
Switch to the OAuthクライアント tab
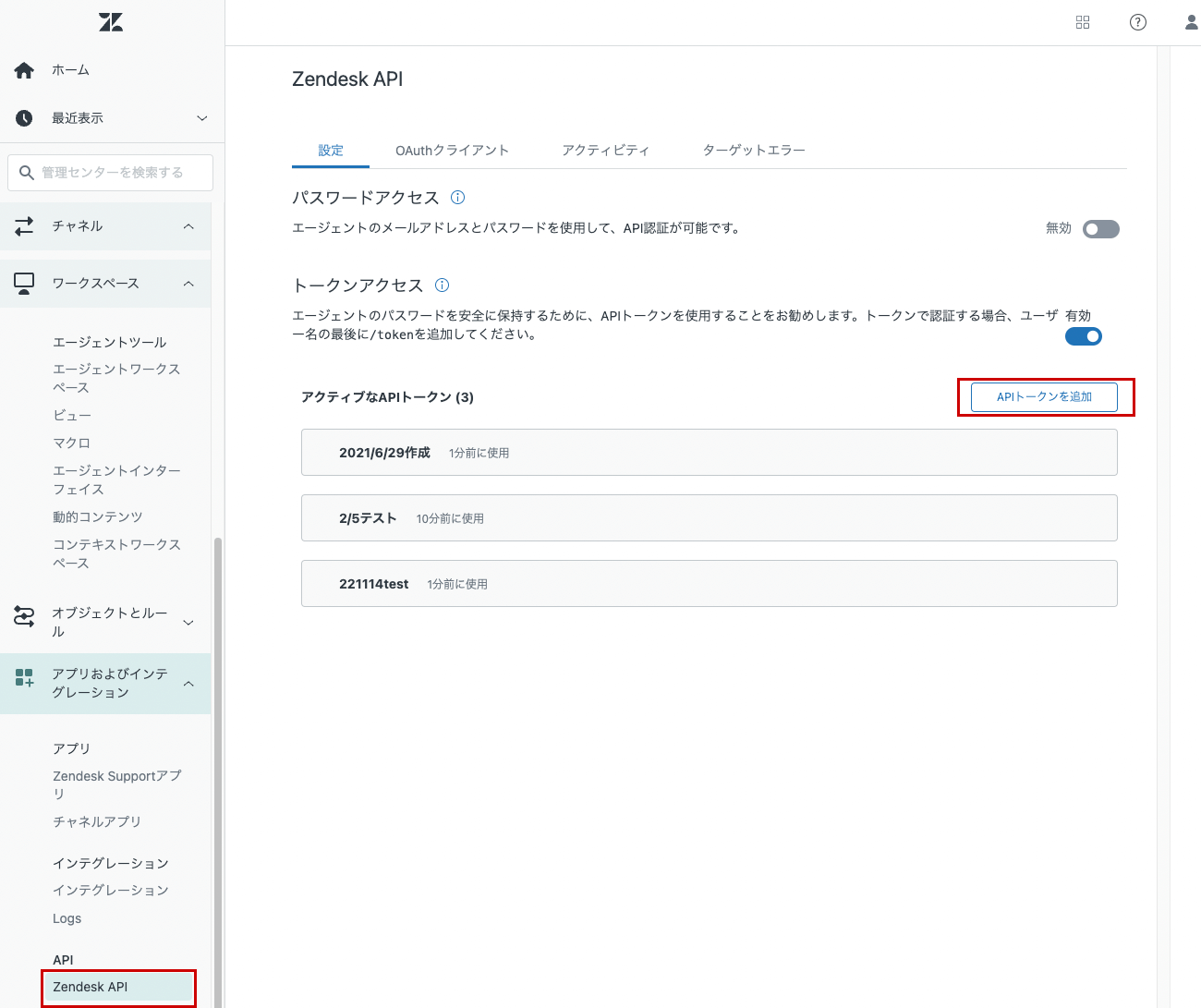[452, 151]
